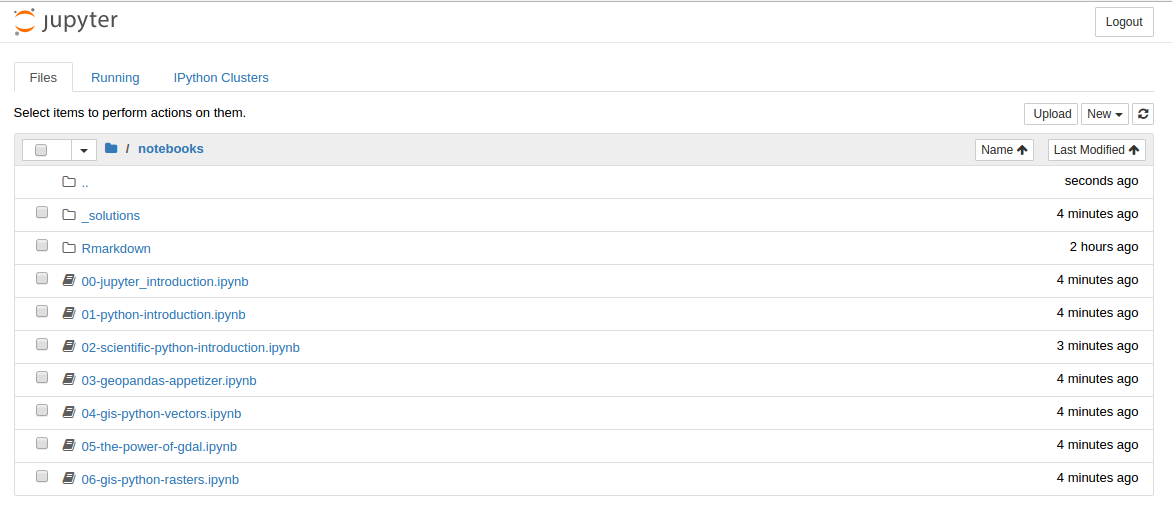This screenshot has height=510, width=1172.
Task: Click the _solutions folder icon
Action: 69,215
